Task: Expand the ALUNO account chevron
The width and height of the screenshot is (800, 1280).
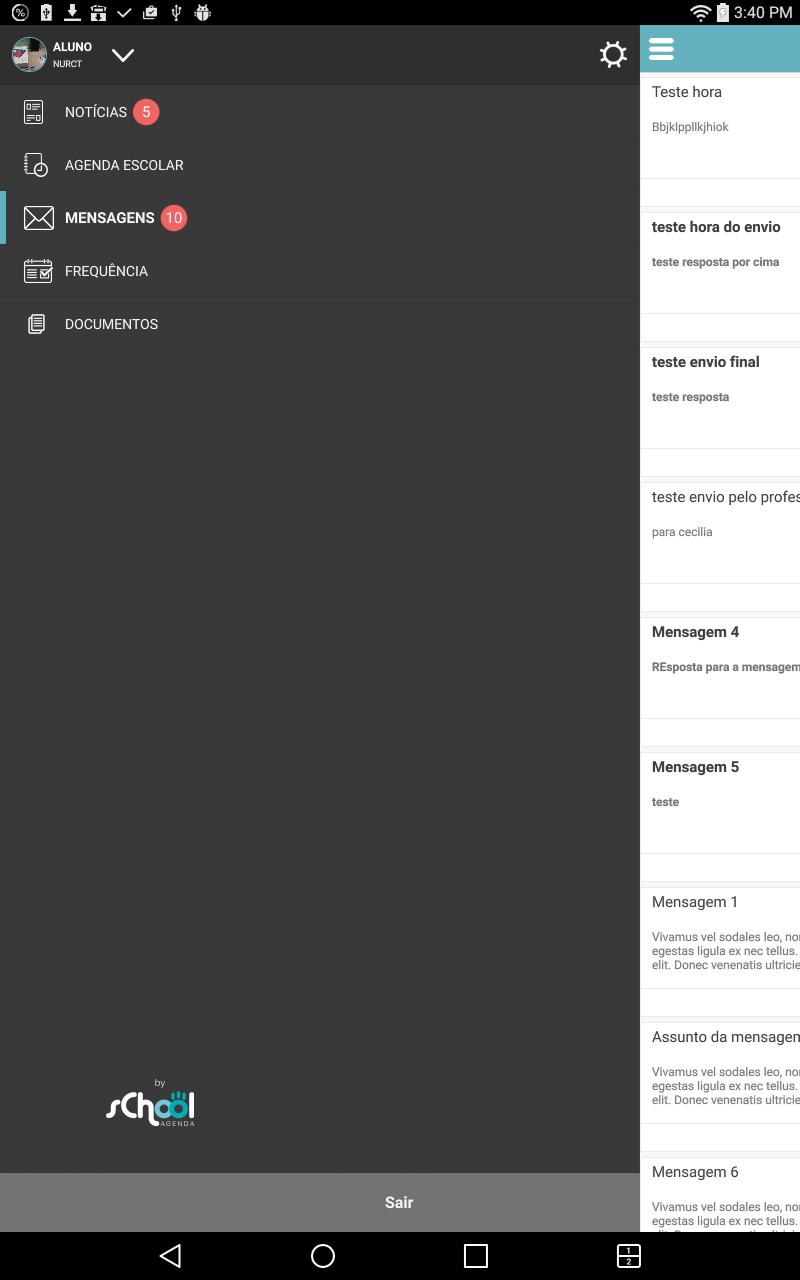Action: click(x=123, y=55)
